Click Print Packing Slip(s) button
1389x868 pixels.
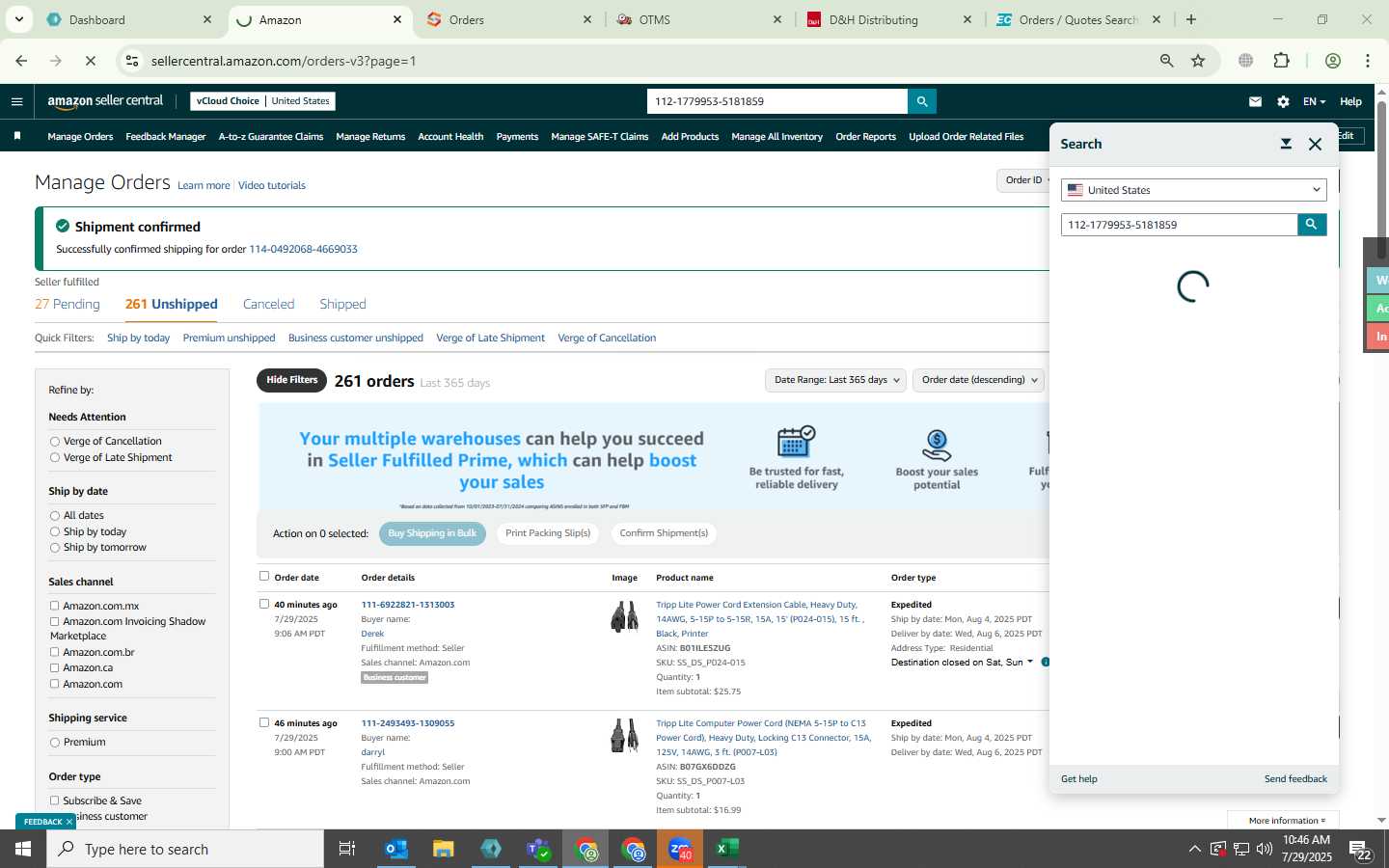point(548,533)
